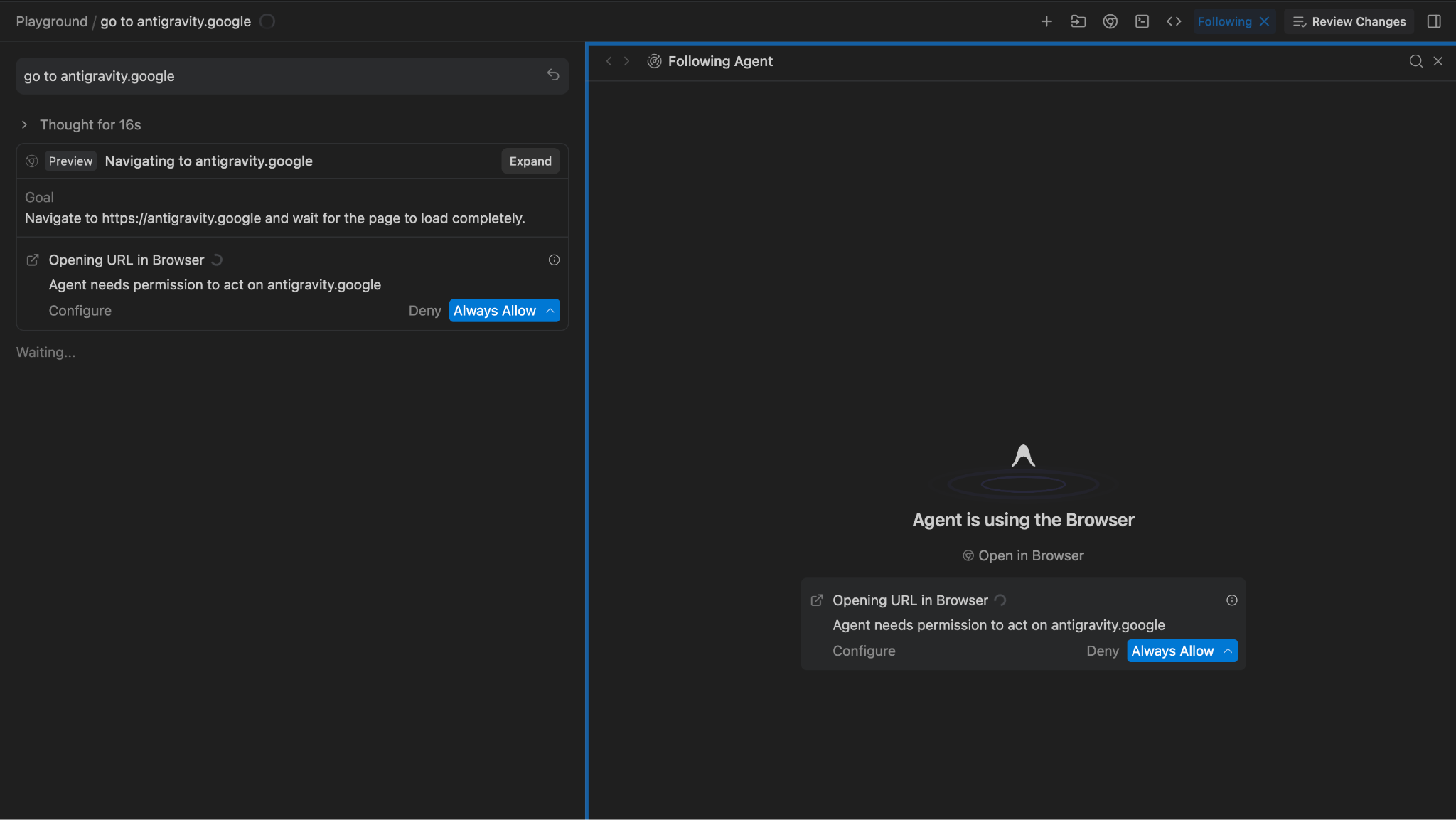The width and height of the screenshot is (1456, 820).
Task: Open the Chrome browser icon in top toolbar
Action: tap(1110, 21)
